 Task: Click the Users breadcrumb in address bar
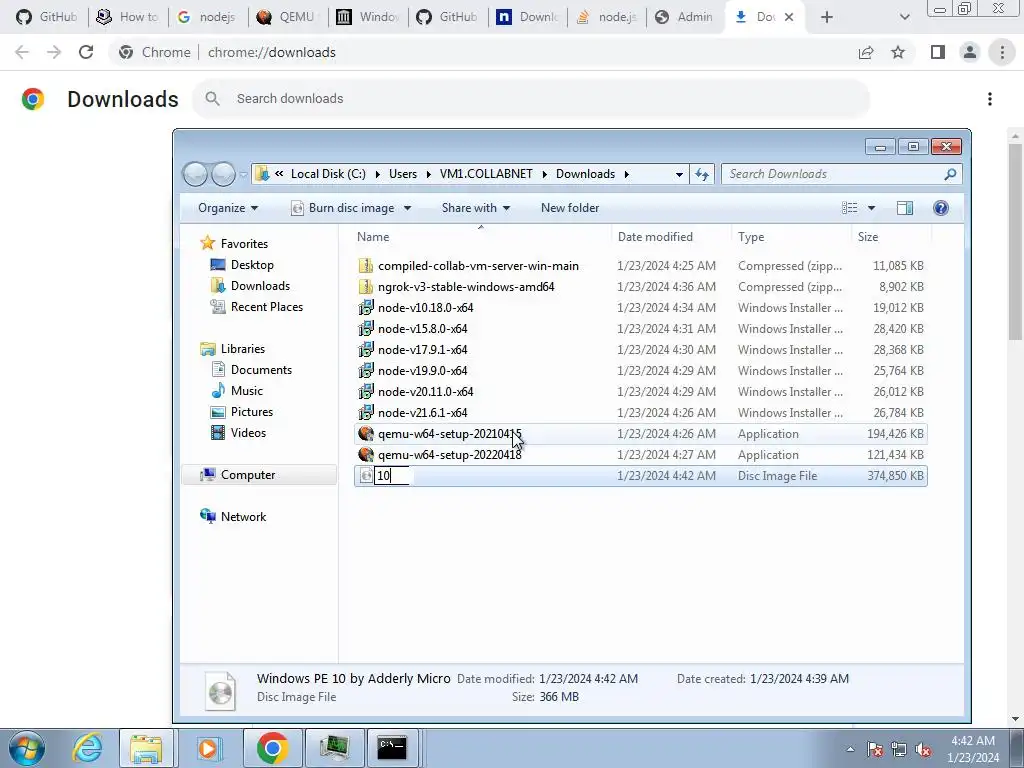tap(403, 174)
